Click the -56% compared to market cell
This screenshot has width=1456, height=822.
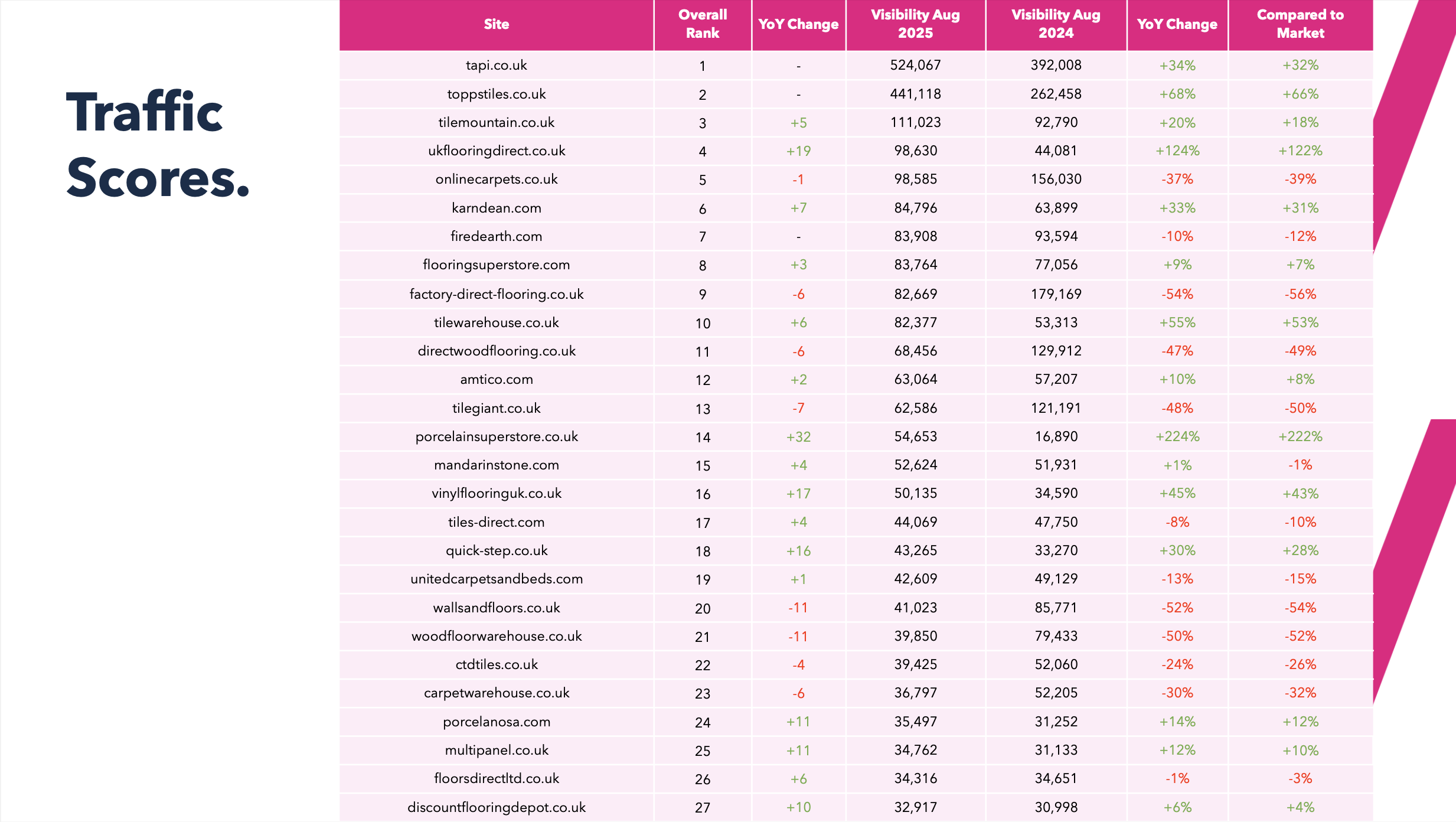(x=1300, y=294)
